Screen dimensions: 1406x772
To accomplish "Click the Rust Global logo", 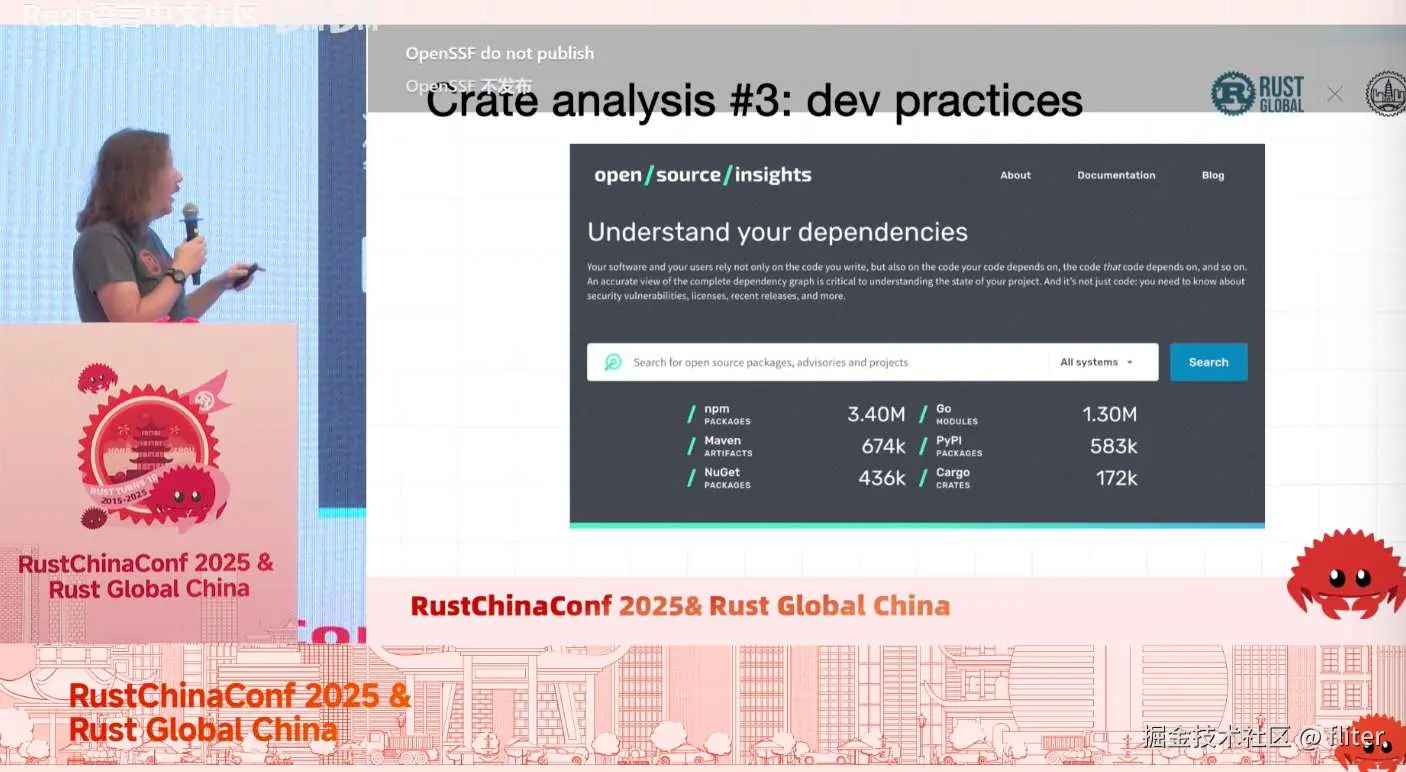I will pos(1257,93).
